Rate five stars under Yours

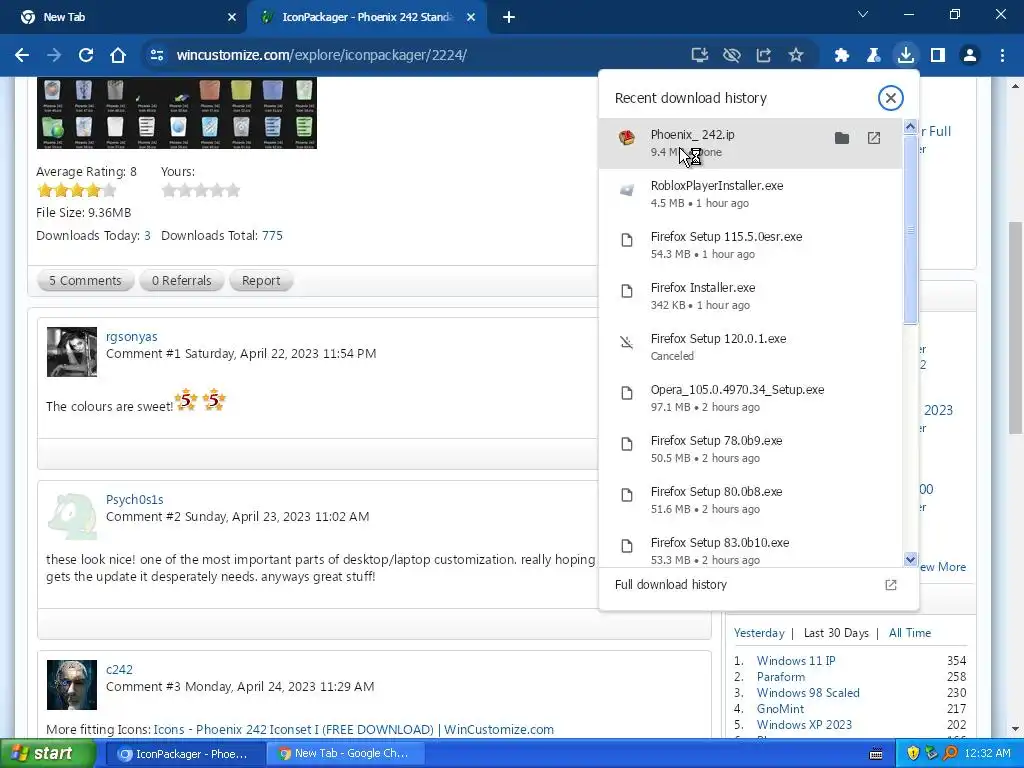coord(233,191)
